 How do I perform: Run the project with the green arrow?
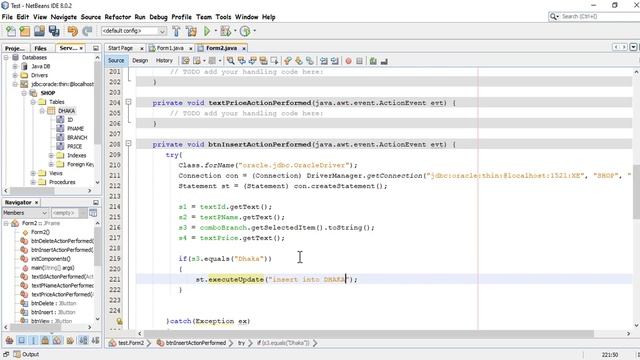point(207,31)
